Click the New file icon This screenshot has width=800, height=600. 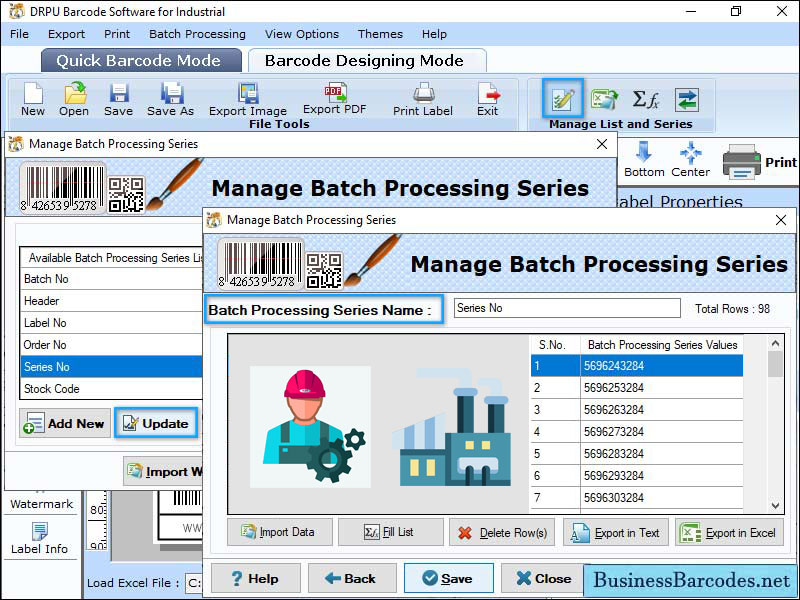pyautogui.click(x=33, y=99)
